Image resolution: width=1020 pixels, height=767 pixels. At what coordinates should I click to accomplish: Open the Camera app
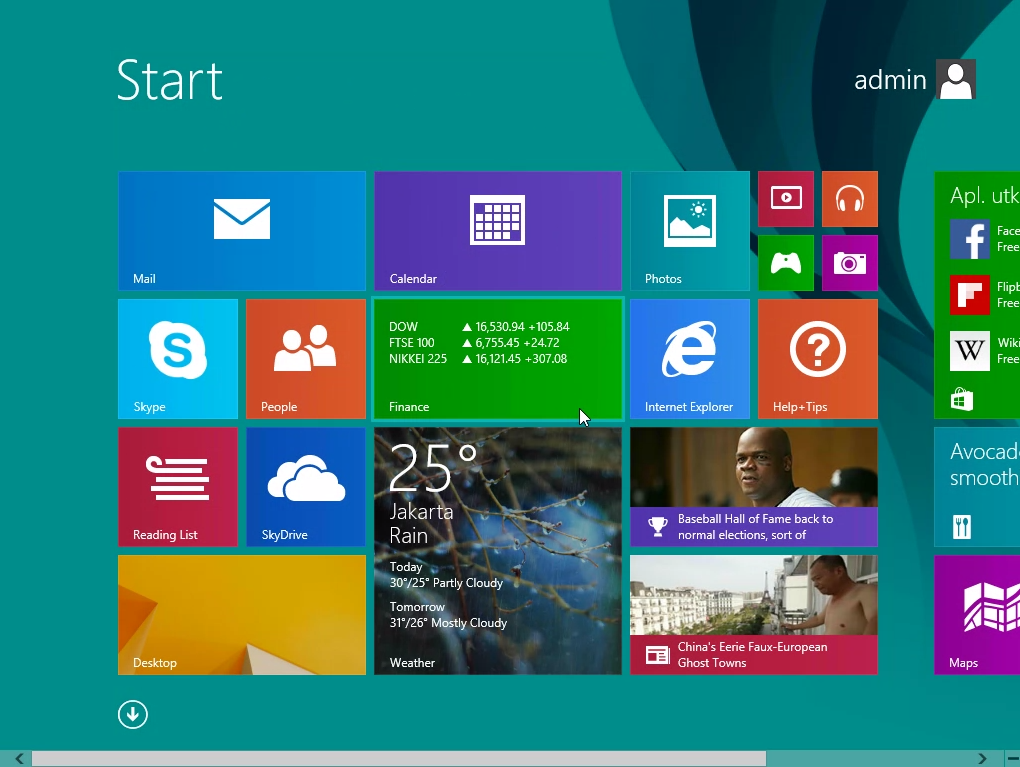(x=850, y=263)
